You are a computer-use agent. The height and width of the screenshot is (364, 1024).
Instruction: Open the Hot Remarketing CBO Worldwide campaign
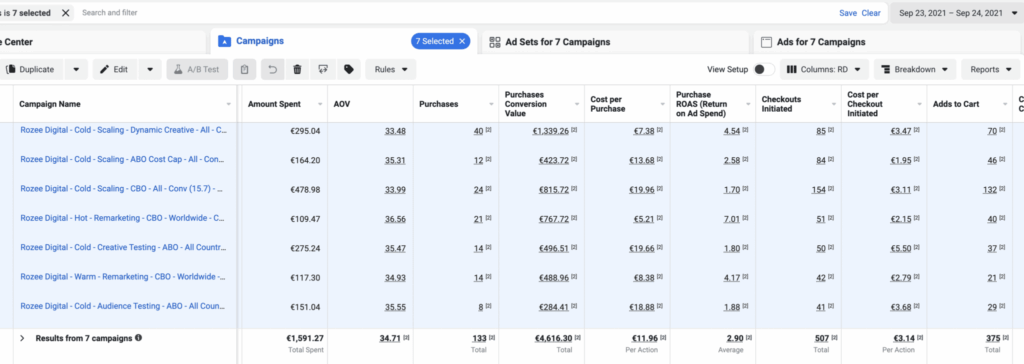tap(123, 218)
